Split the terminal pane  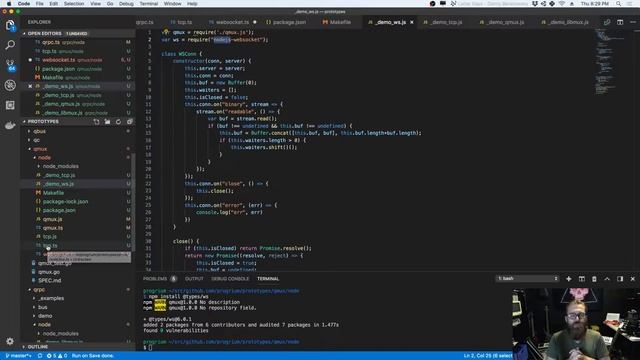[x=582, y=279]
